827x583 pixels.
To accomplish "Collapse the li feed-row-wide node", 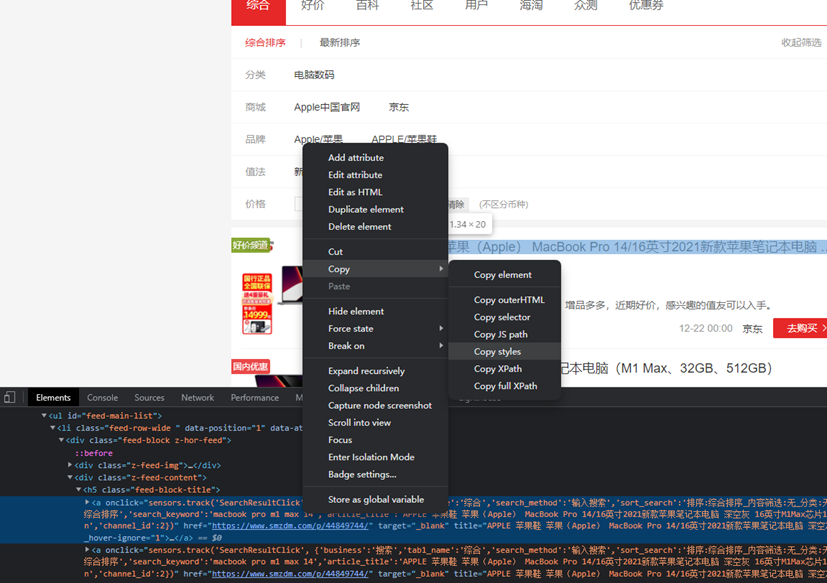I will (53, 428).
